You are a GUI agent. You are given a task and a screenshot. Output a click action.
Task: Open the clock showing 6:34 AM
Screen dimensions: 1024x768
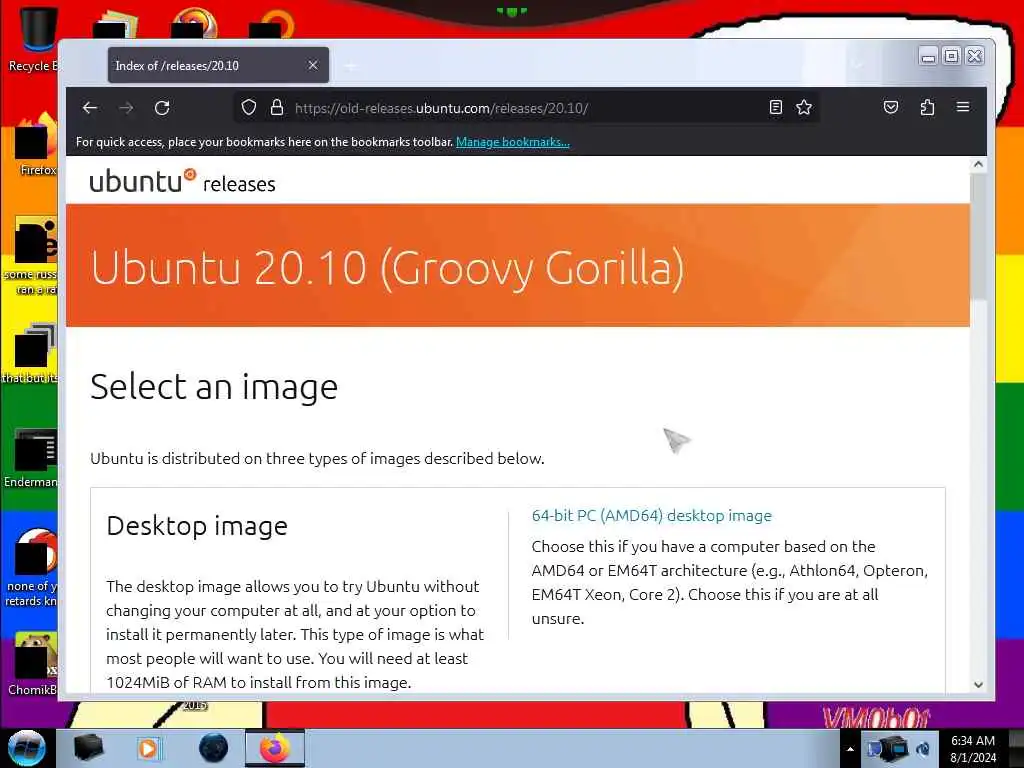coord(973,749)
